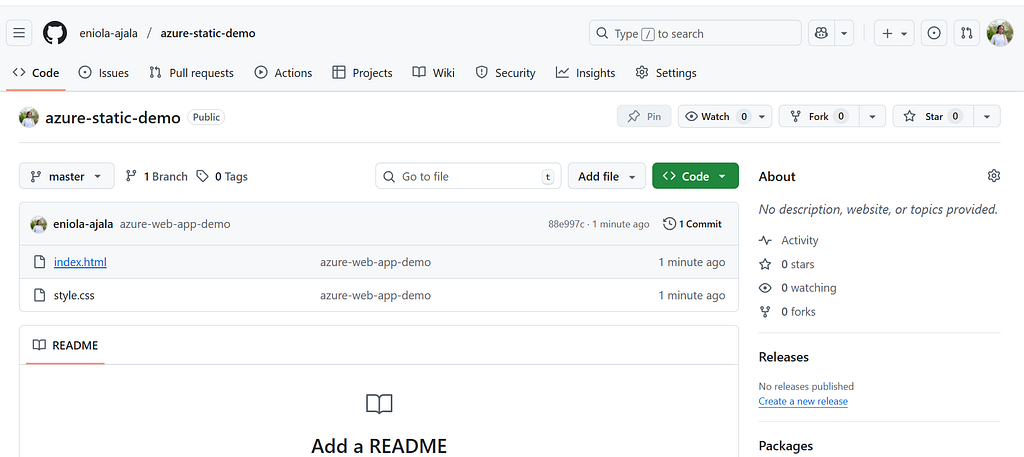Click the user profile avatar

(1000, 33)
